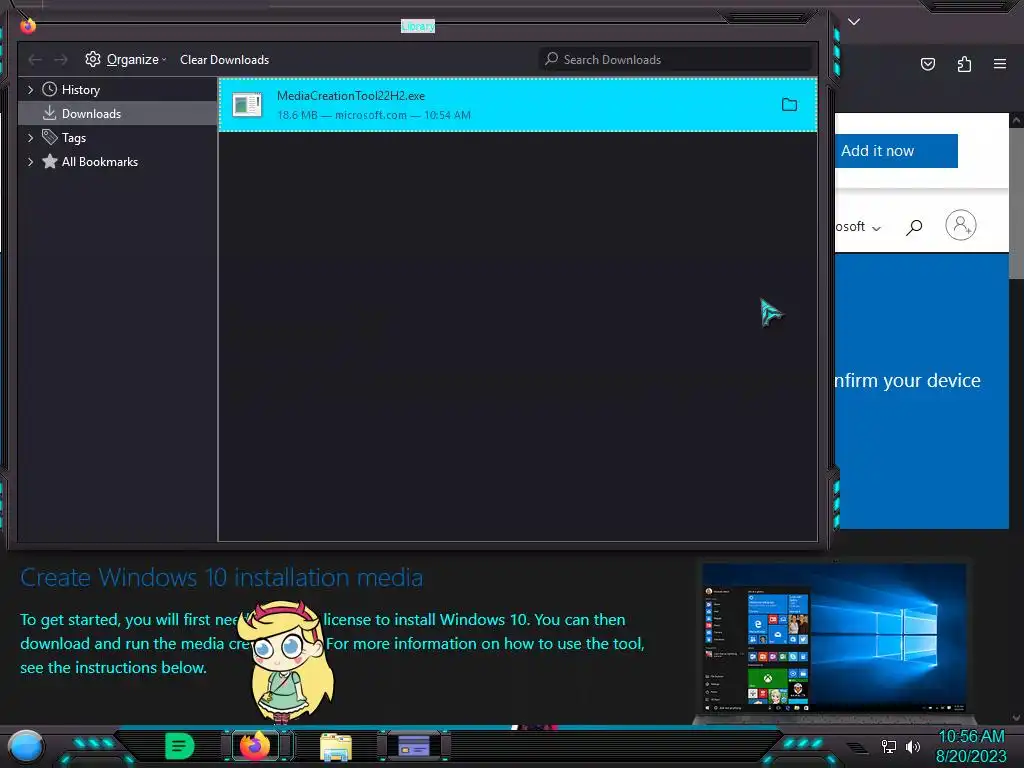This screenshot has height=768, width=1024.
Task: Expand the History tree node
Action: click(x=30, y=89)
